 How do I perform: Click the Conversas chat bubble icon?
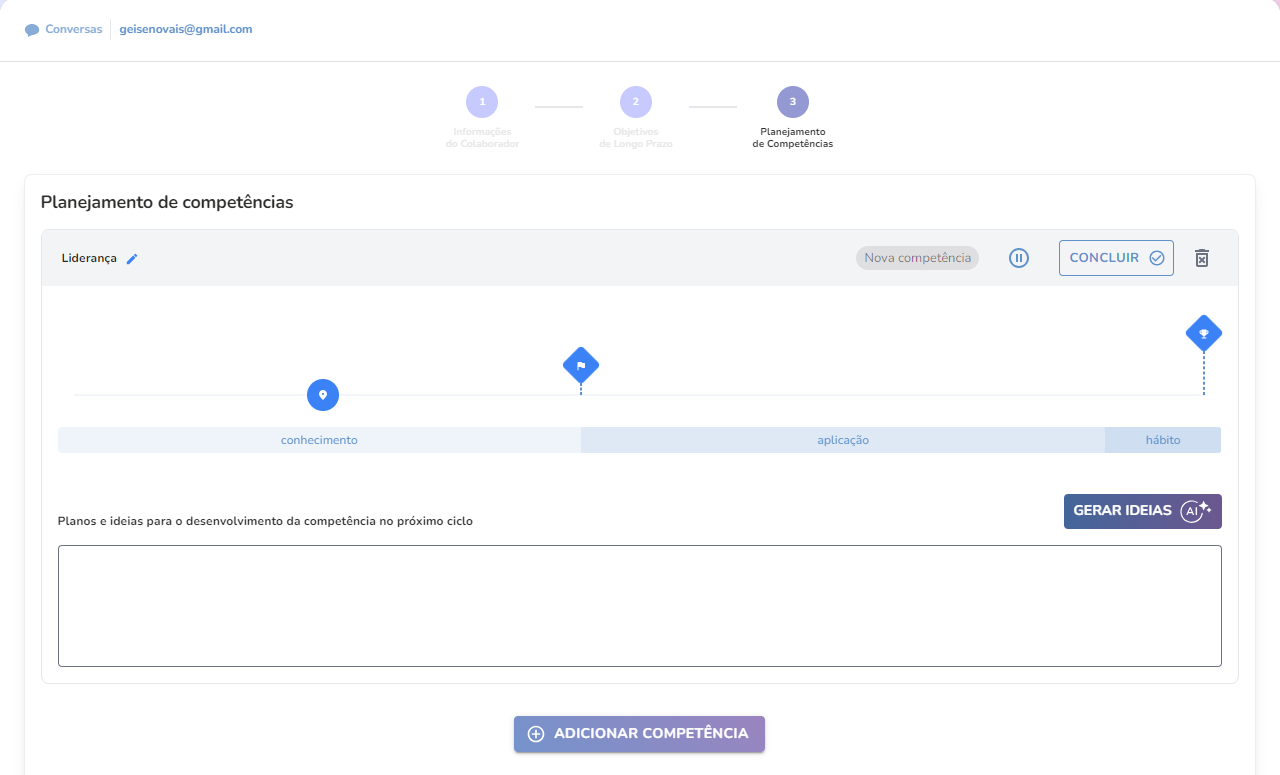pyautogui.click(x=32, y=30)
